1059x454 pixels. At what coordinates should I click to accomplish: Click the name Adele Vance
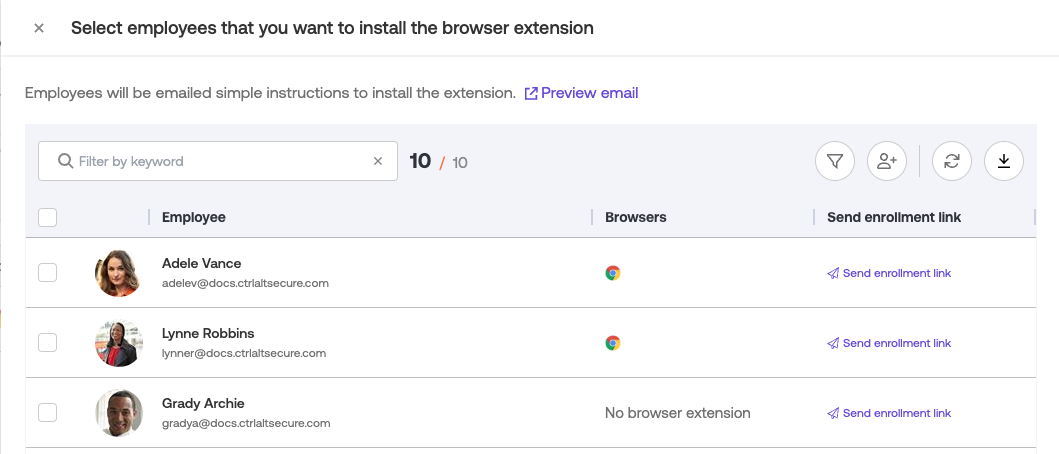pyautogui.click(x=201, y=263)
